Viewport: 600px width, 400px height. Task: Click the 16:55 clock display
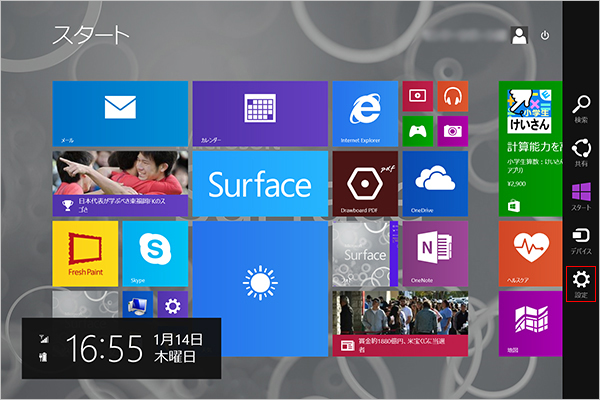click(x=104, y=348)
